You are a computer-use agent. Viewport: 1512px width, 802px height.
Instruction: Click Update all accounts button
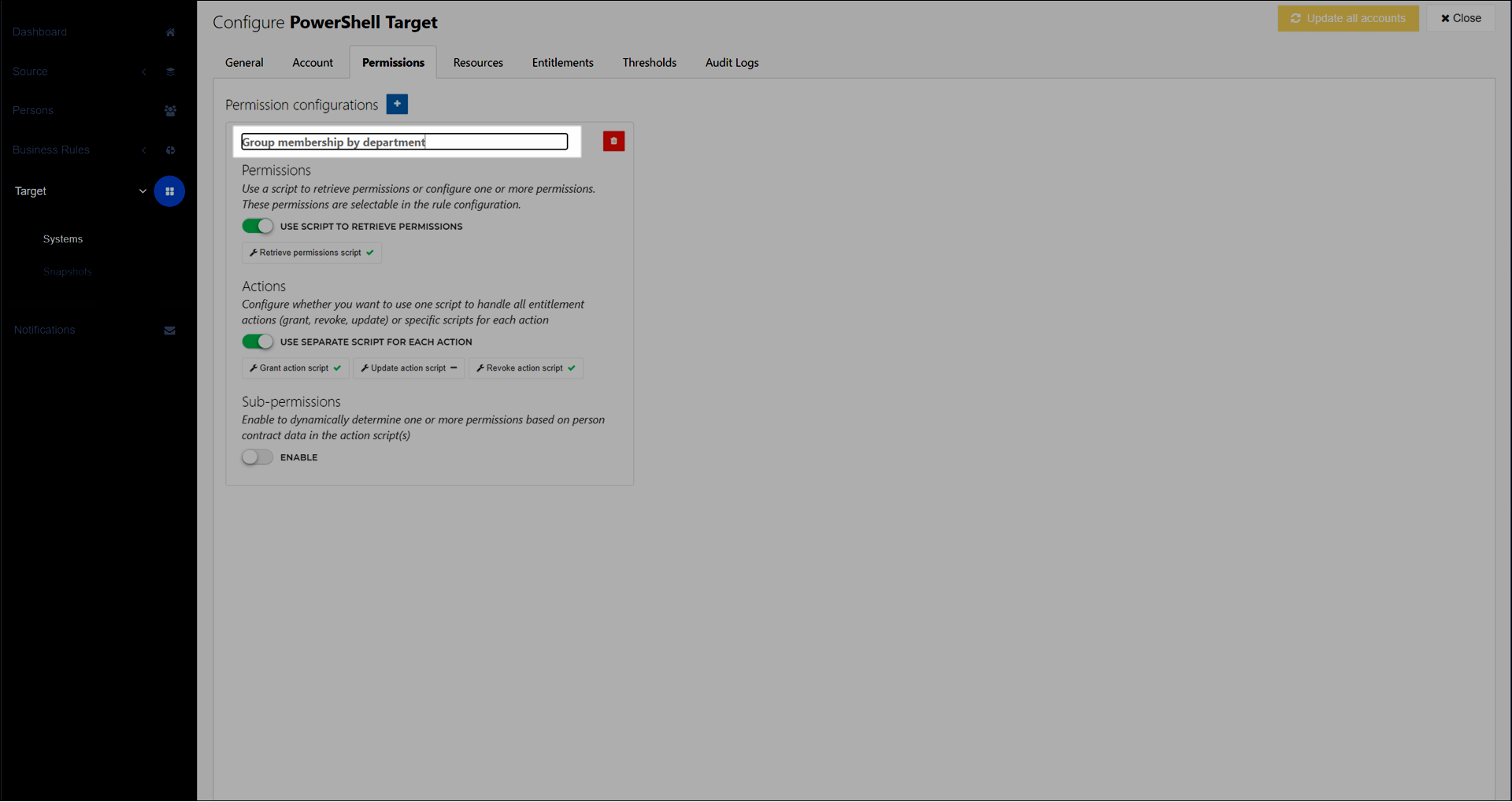1348,18
